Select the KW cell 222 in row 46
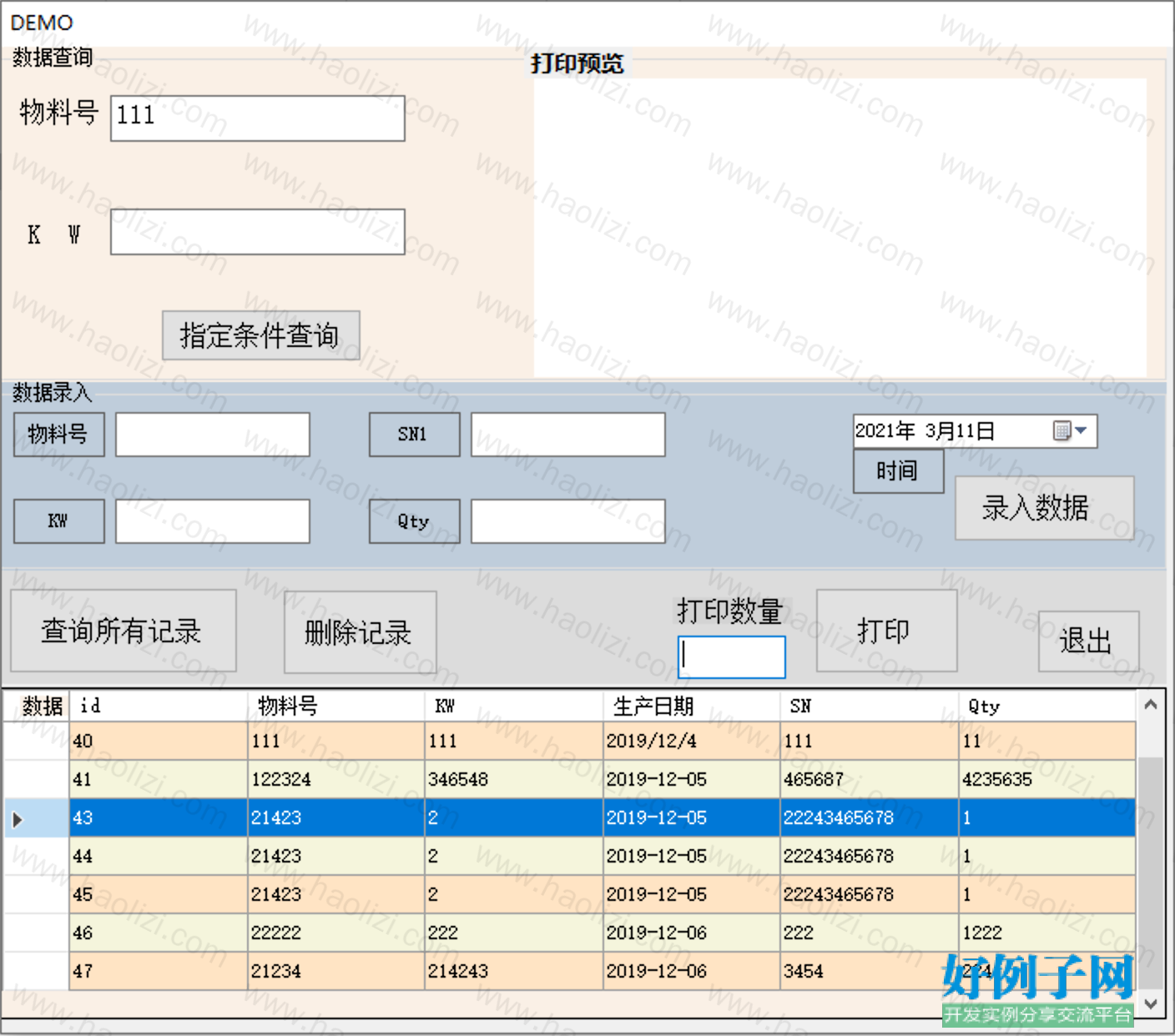This screenshot has width=1175, height=1036. (514, 933)
